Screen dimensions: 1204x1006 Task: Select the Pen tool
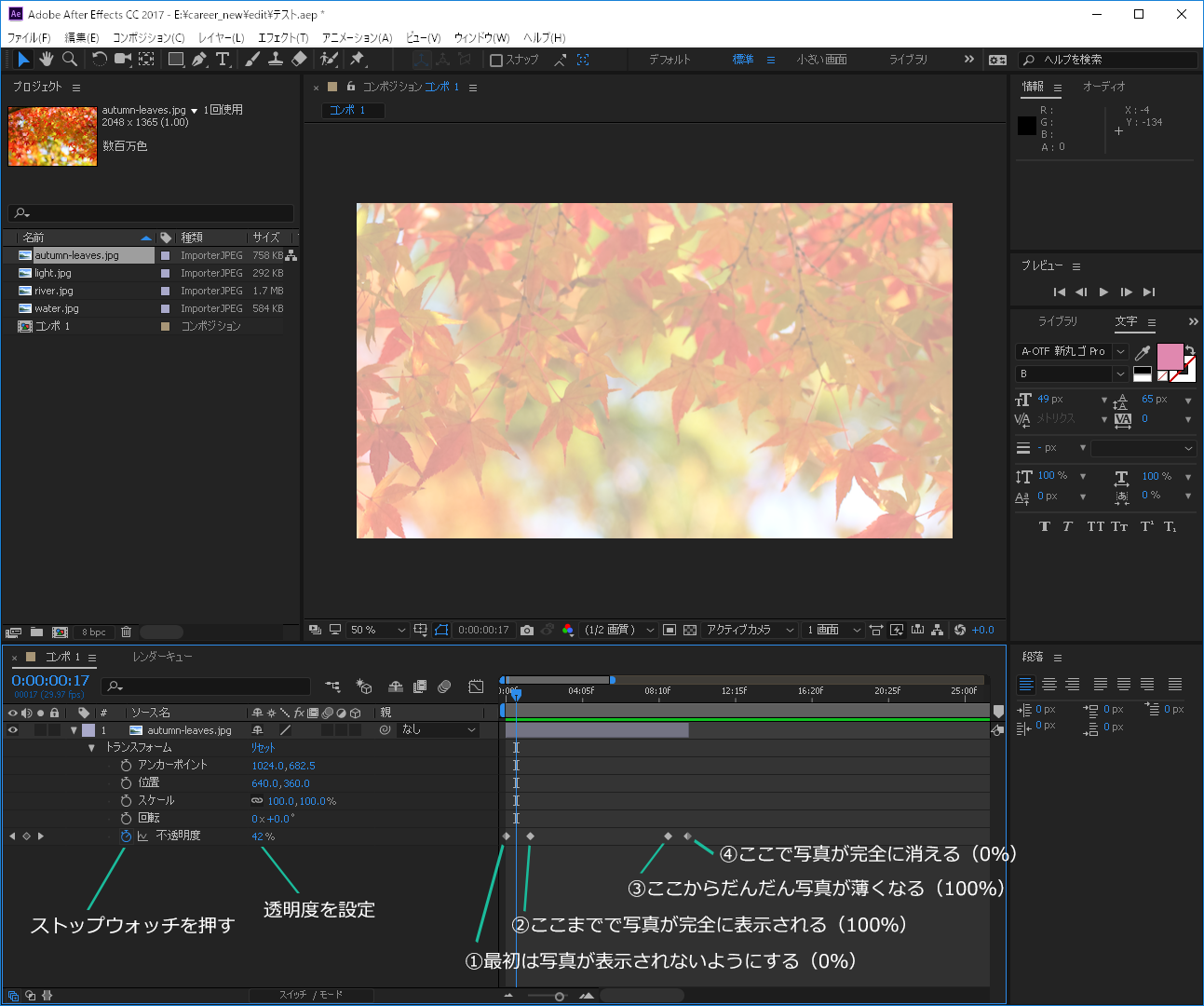coord(199,60)
